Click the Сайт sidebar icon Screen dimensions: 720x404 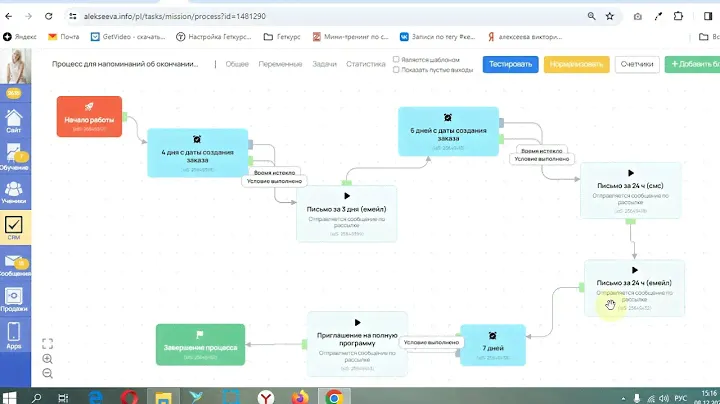pyautogui.click(x=15, y=118)
